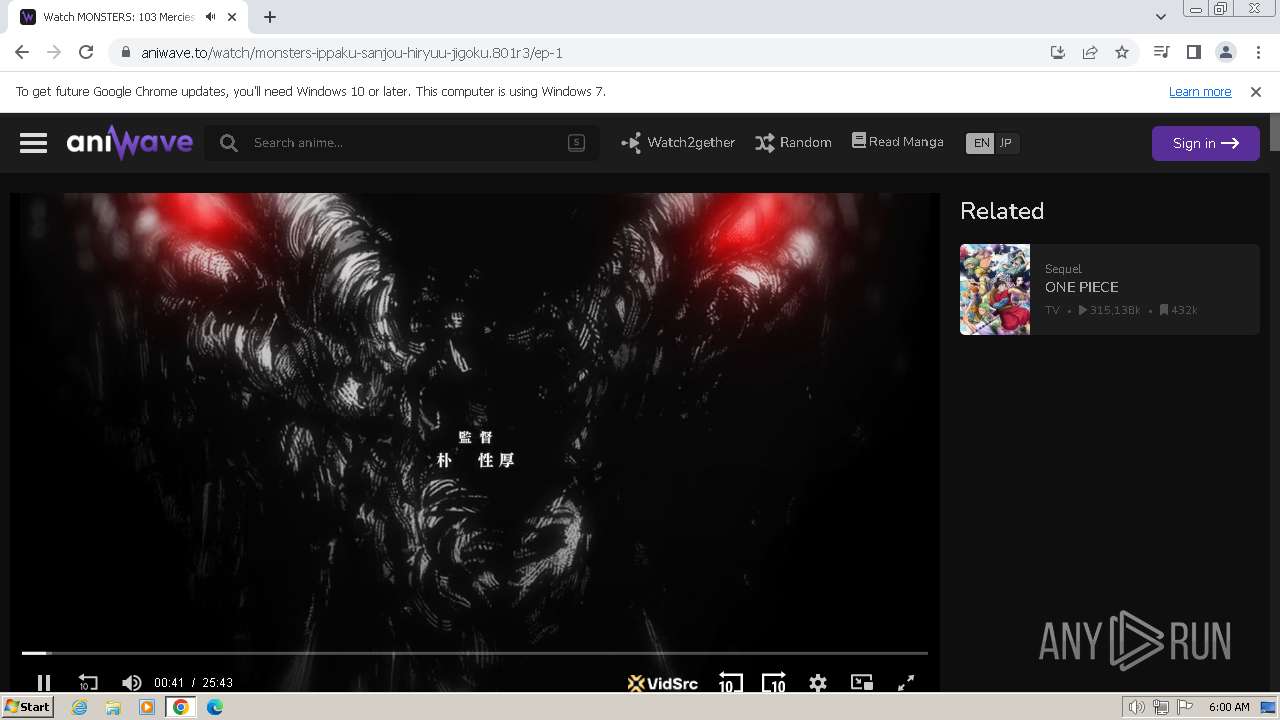Launch Internet Explorer from taskbar
This screenshot has width=1280, height=720.
coord(80,707)
